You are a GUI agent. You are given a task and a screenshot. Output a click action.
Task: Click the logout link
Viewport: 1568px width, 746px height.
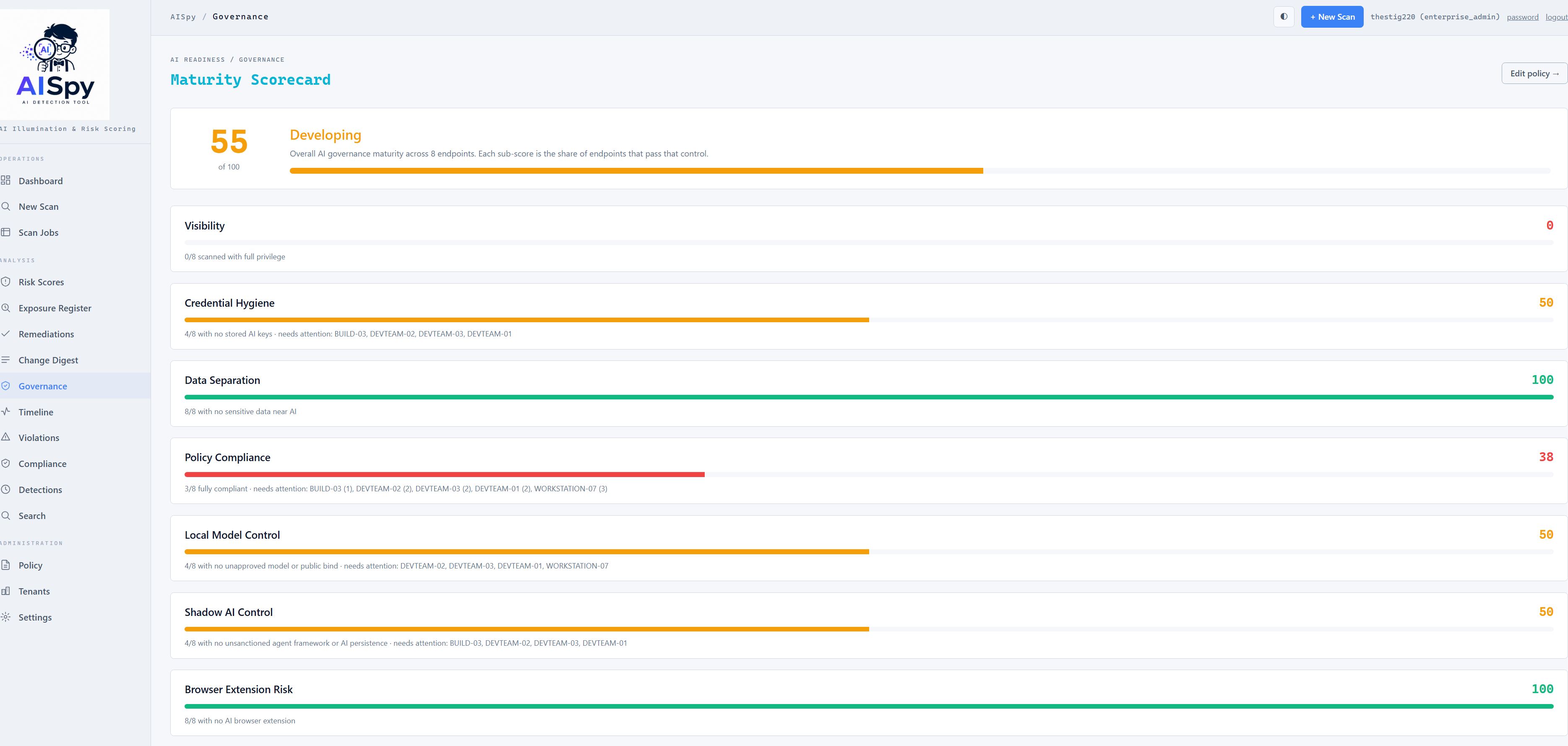(x=1556, y=17)
